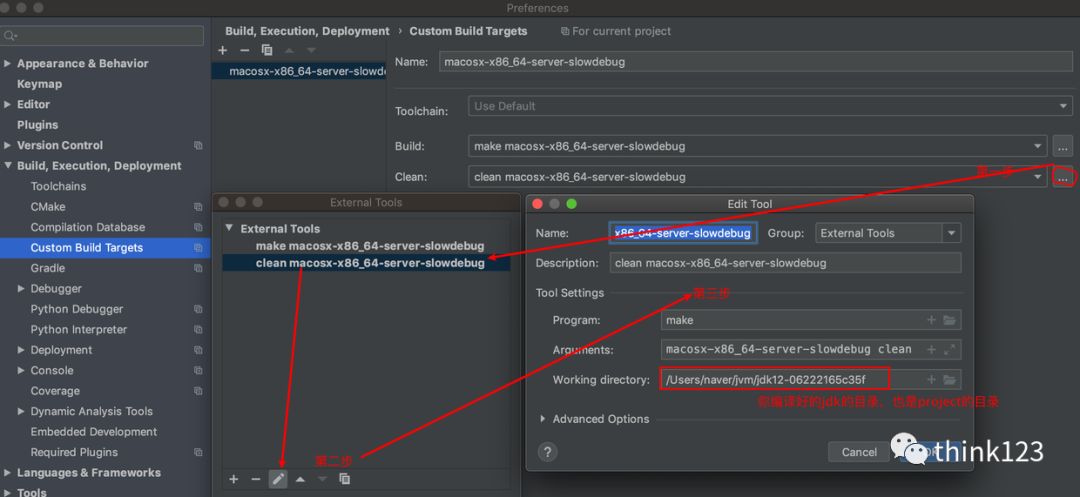Screen dimensions: 1080x497
Task: Expand Deployment subsection
Action: point(21,350)
